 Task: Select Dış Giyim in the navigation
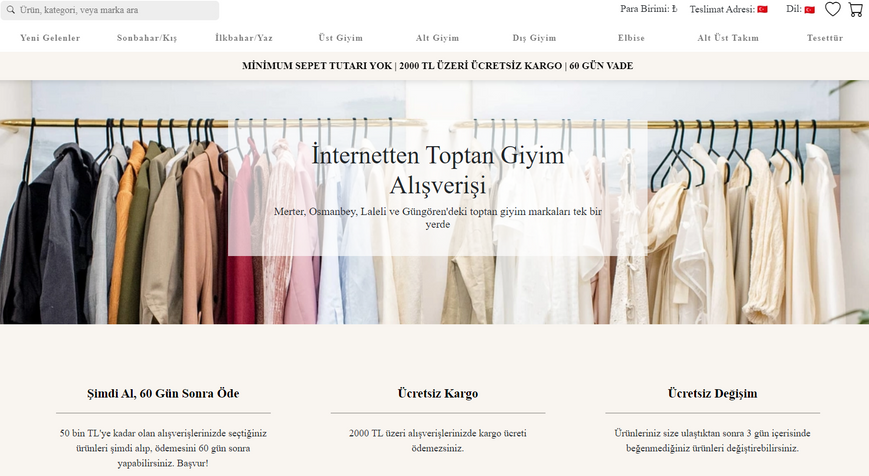point(534,38)
